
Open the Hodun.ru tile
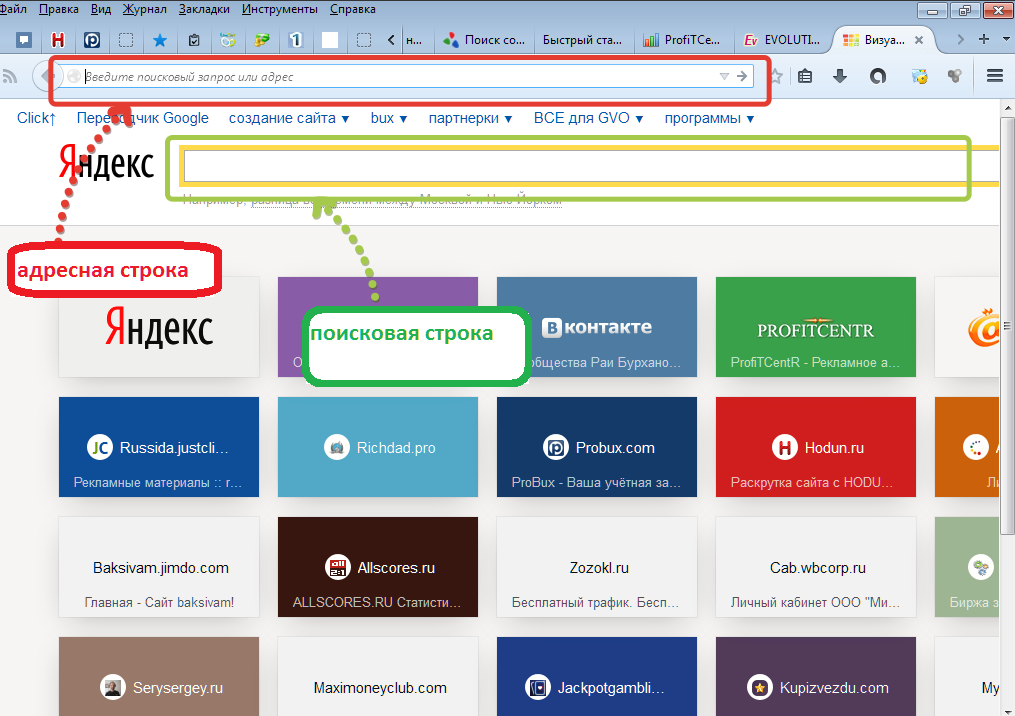point(816,447)
